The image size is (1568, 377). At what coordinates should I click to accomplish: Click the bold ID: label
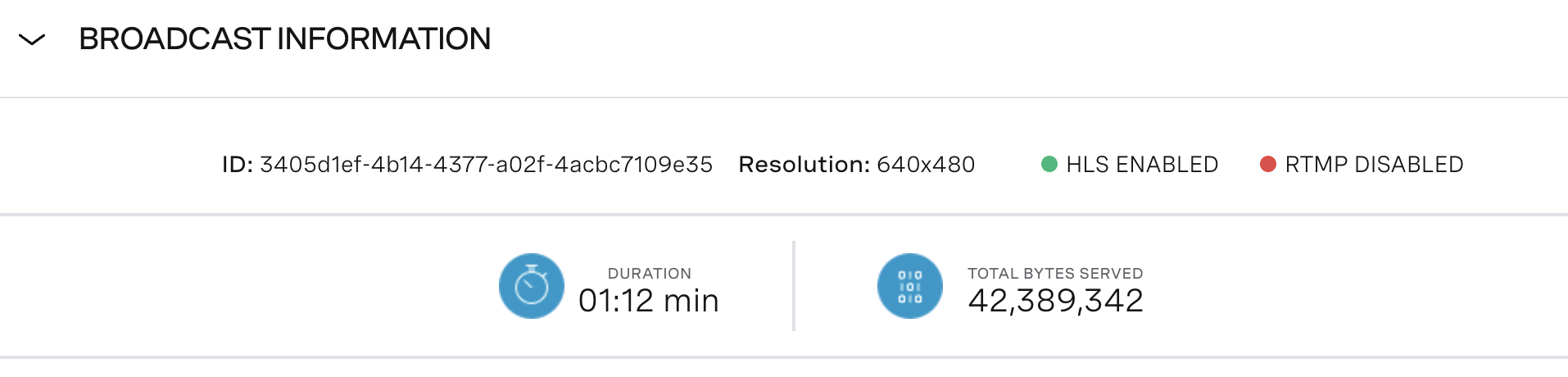click(238, 165)
